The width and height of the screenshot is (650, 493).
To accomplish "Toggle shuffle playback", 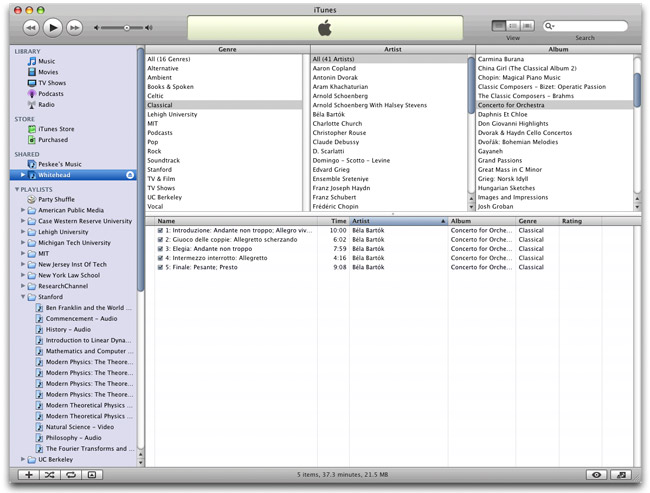I will coord(50,475).
